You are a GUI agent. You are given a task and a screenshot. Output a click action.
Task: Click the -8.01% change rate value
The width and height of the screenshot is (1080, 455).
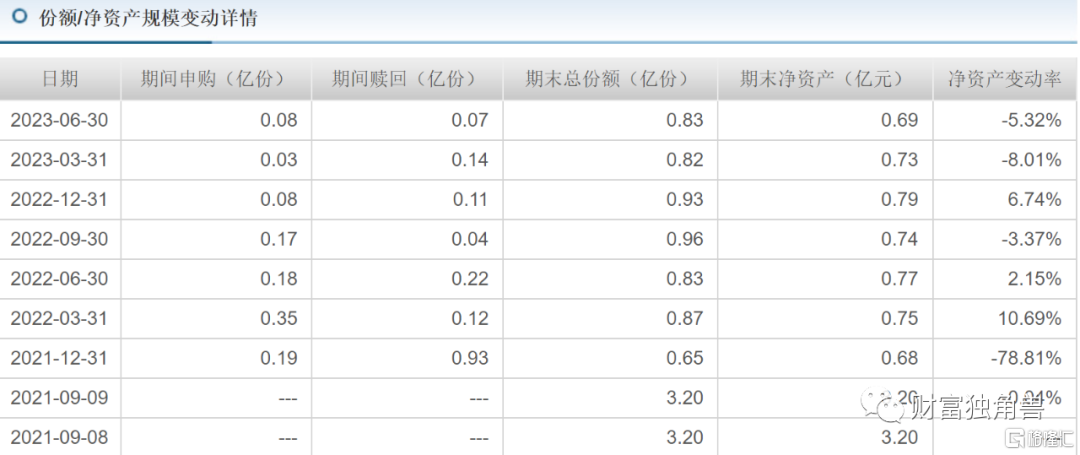[x=1029, y=160]
